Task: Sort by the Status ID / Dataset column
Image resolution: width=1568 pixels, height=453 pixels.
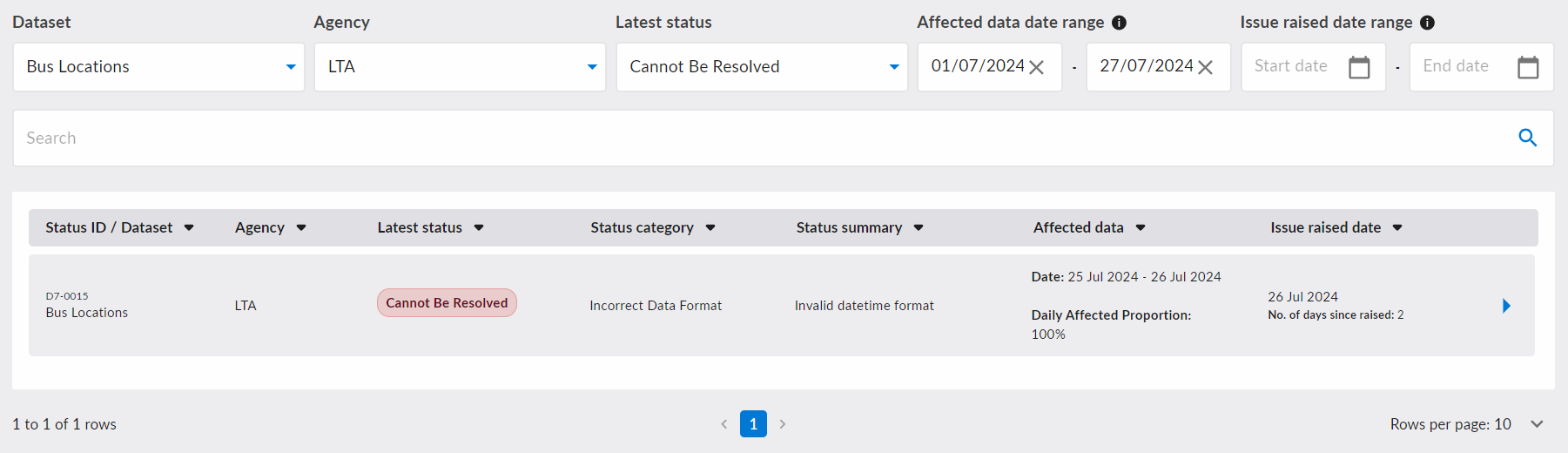Action: coord(119,227)
